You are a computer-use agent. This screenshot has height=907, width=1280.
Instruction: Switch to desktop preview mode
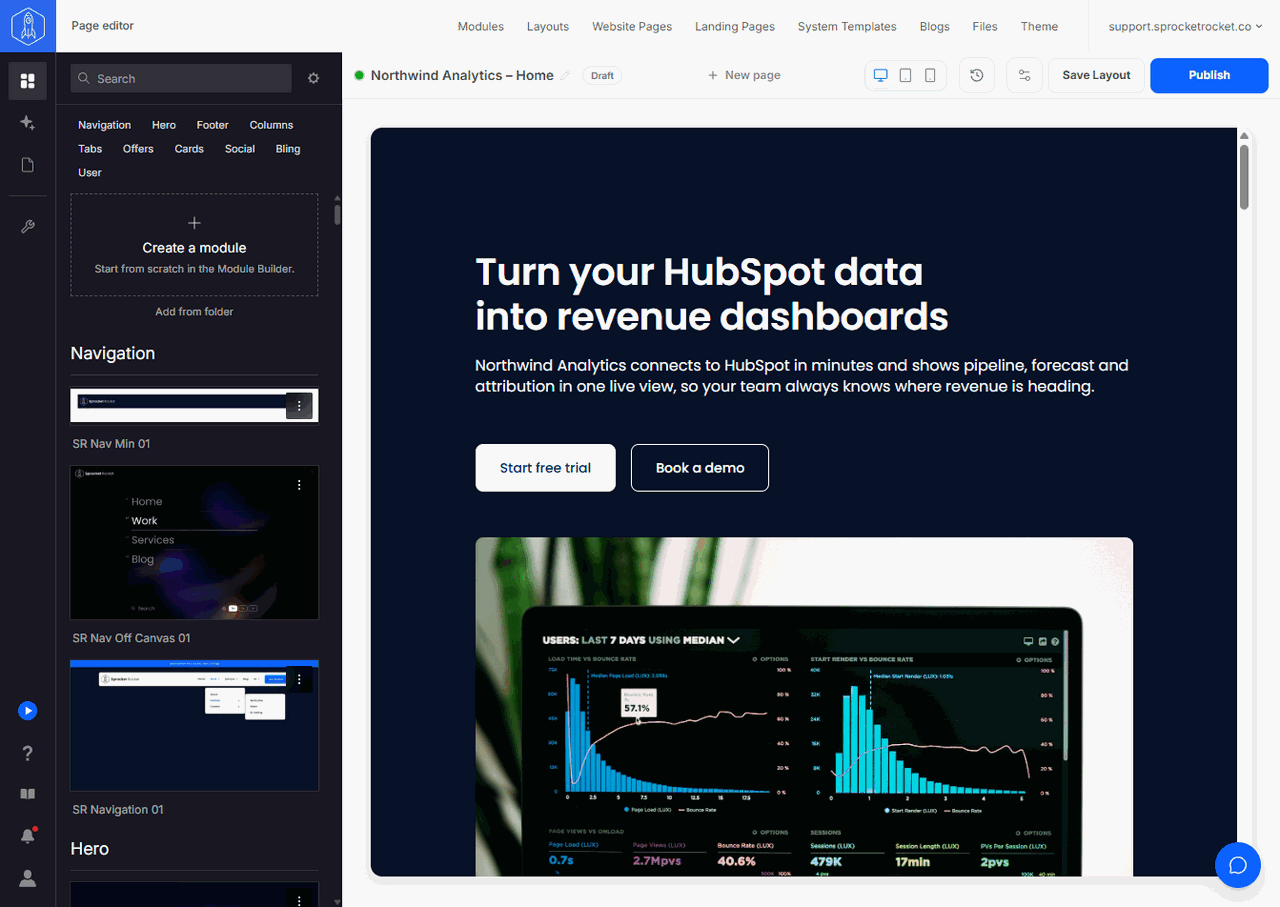pos(881,75)
